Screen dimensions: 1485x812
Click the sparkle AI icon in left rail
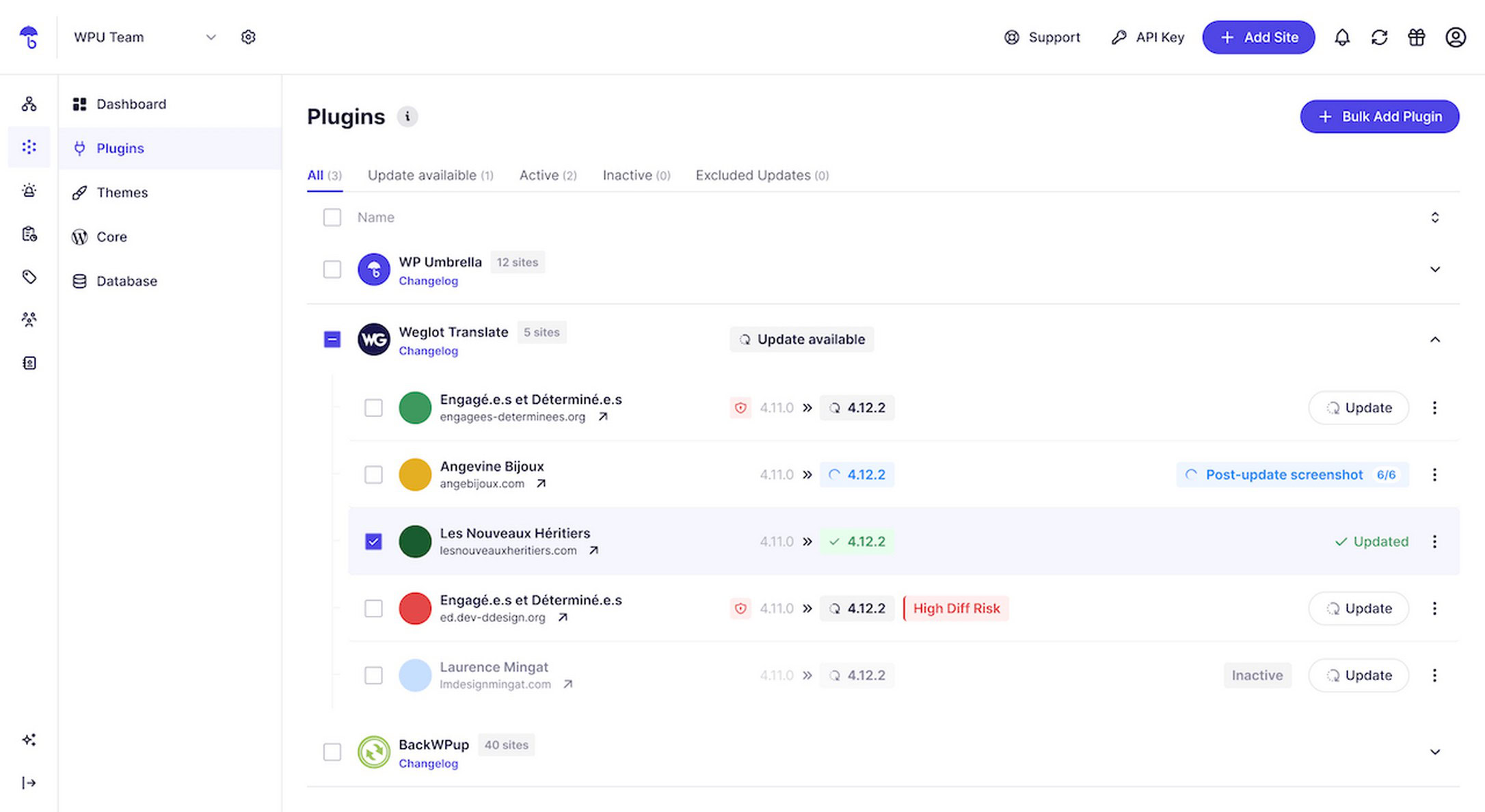(x=29, y=740)
